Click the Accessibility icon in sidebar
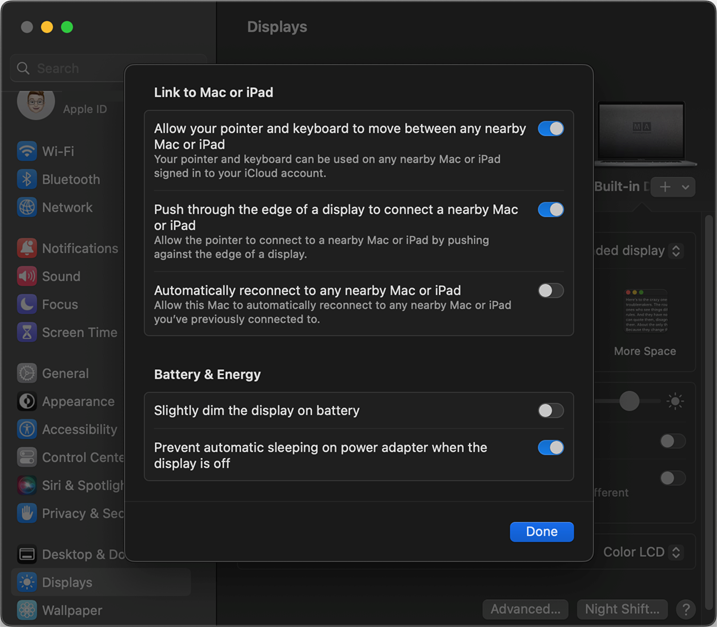The width and height of the screenshot is (717, 627). tap(27, 429)
